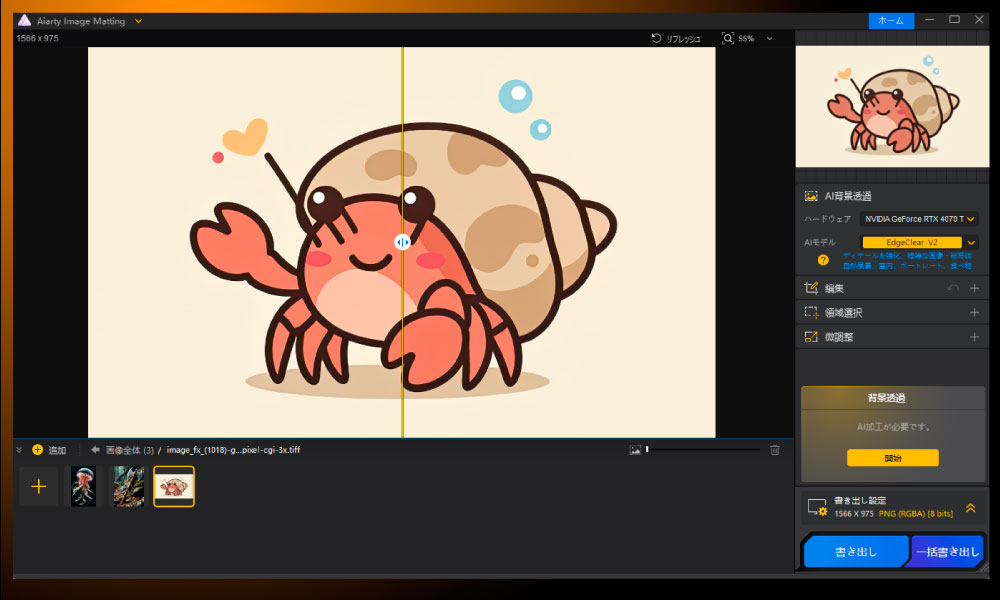
Task: Click the zoom-to-fit magnifier icon
Action: pos(727,39)
